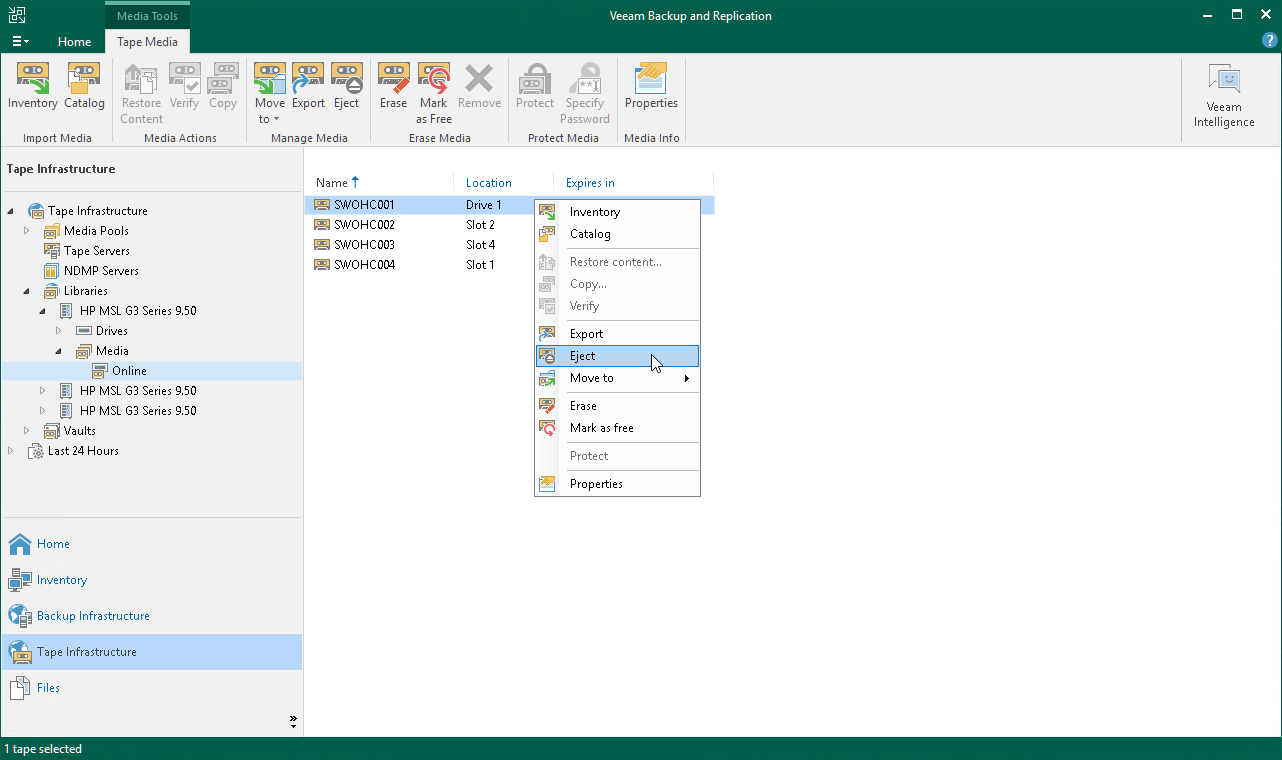The height and width of the screenshot is (760, 1282).
Task: Sort by the Location column header
Action: tap(503, 183)
